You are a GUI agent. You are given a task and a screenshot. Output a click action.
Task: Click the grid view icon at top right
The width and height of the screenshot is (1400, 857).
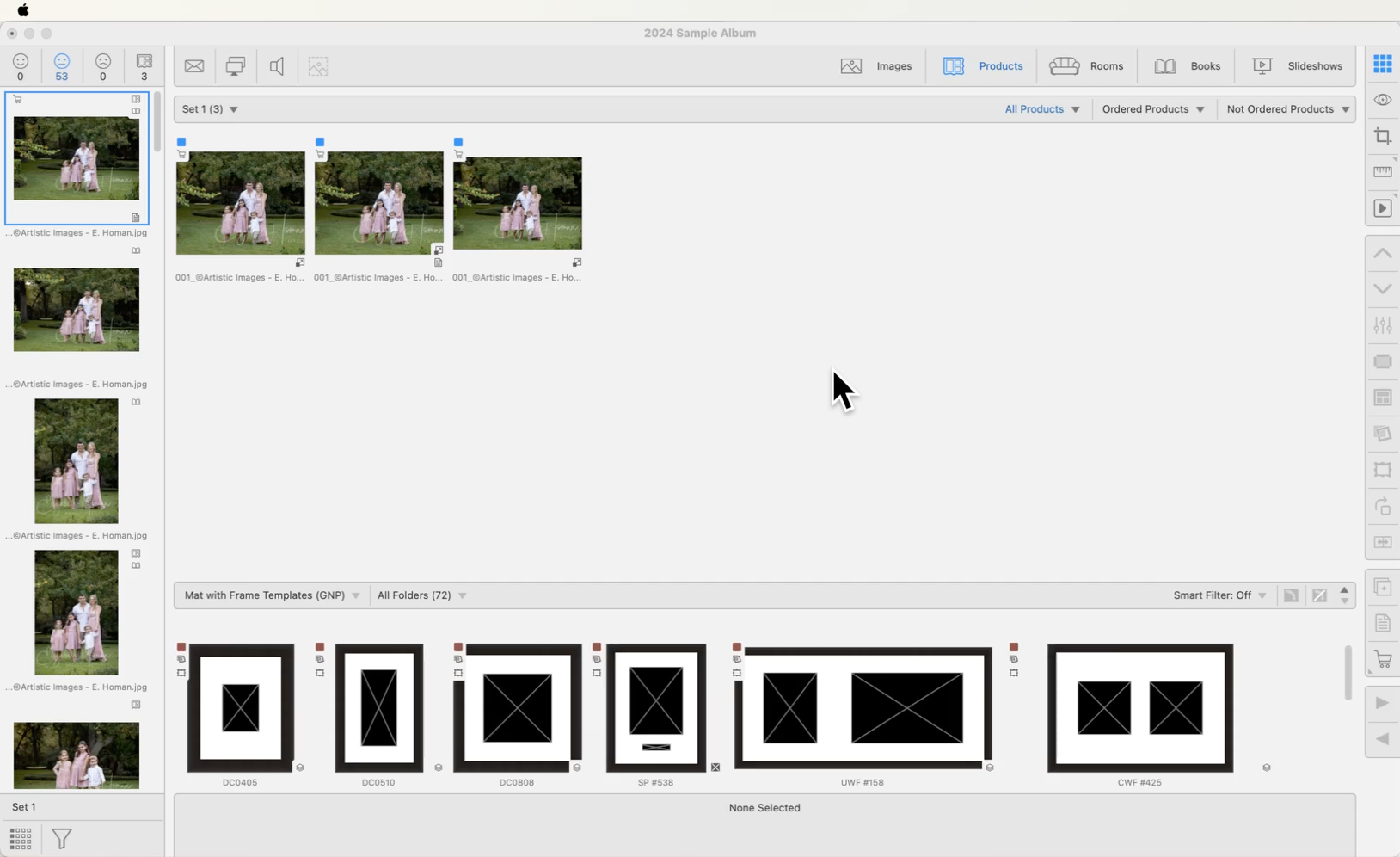pos(1382,64)
